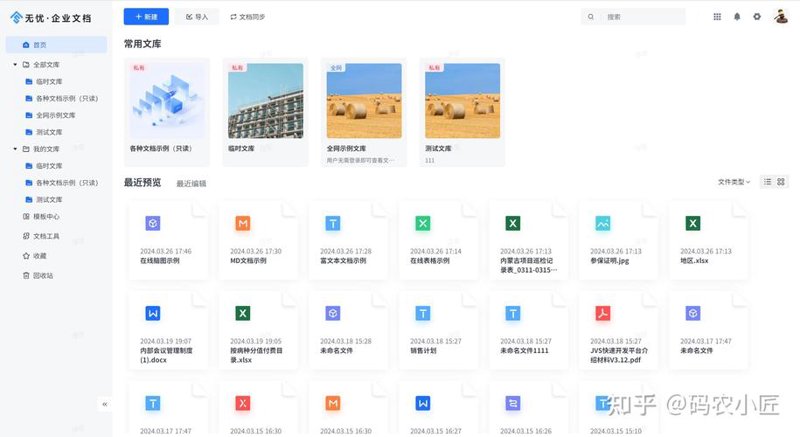This screenshot has width=800, height=437.
Task: Open the 内蒙古项目巡检记录表 Excel file icon
Action: pos(513,223)
